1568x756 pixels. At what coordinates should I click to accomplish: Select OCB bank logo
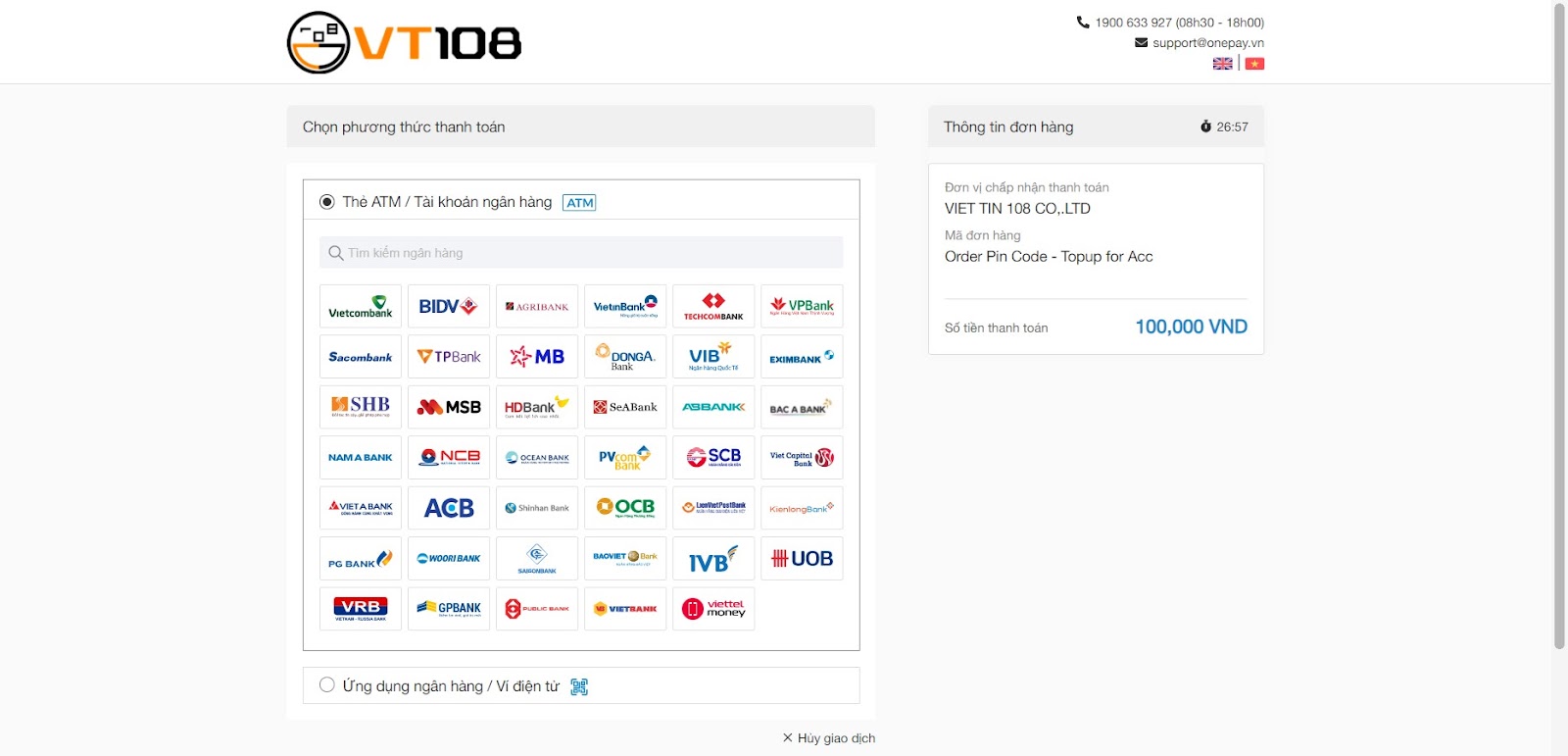click(x=625, y=508)
